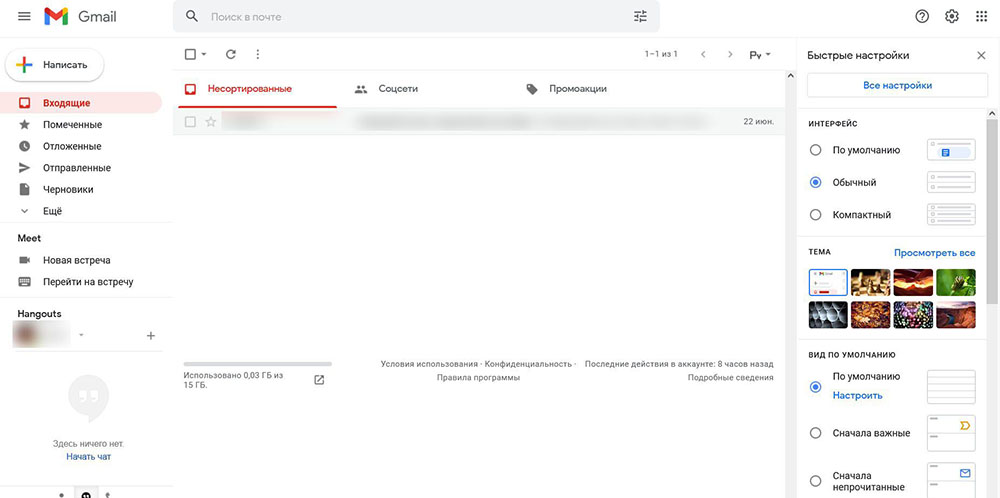The height and width of the screenshot is (498, 1000).
Task: Tick the checkbox of 22 июн. message
Action: point(190,122)
